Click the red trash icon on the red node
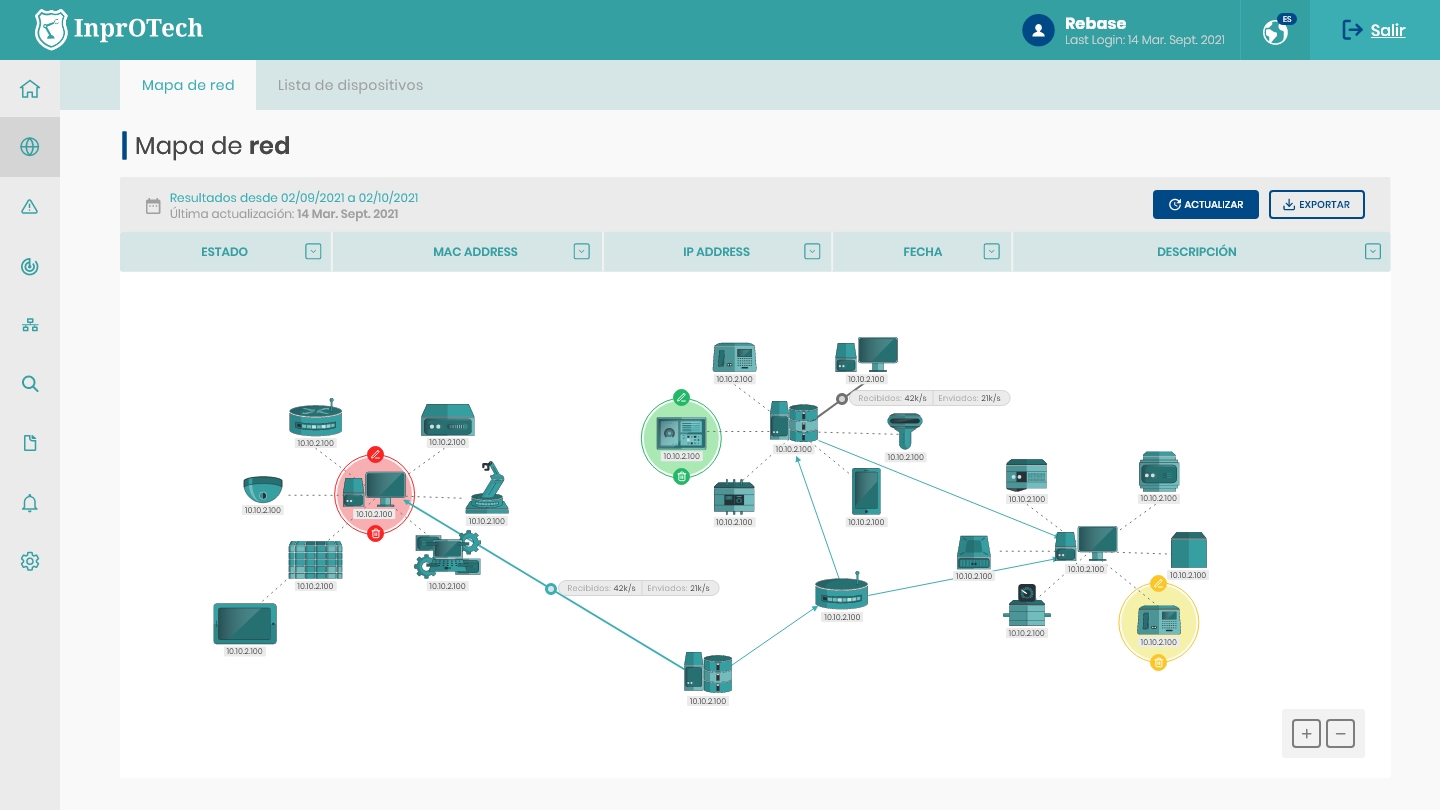1440x810 pixels. point(375,533)
